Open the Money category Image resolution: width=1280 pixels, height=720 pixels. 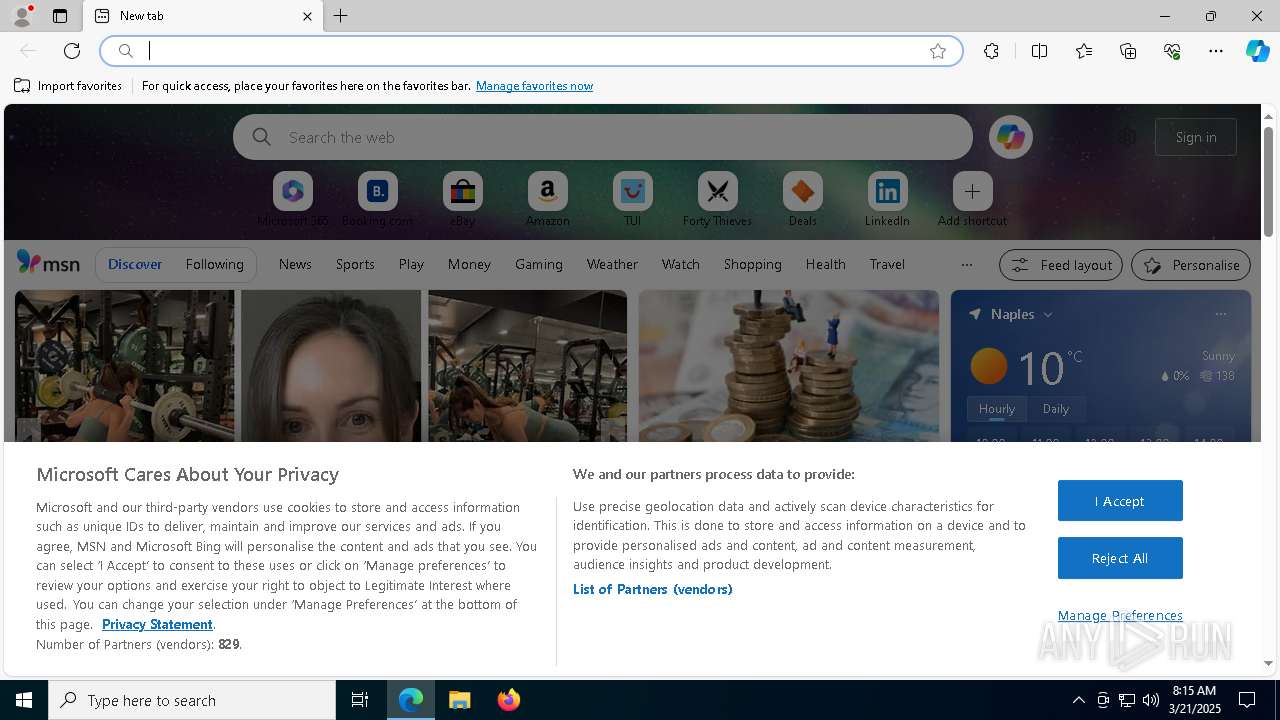tap(469, 264)
